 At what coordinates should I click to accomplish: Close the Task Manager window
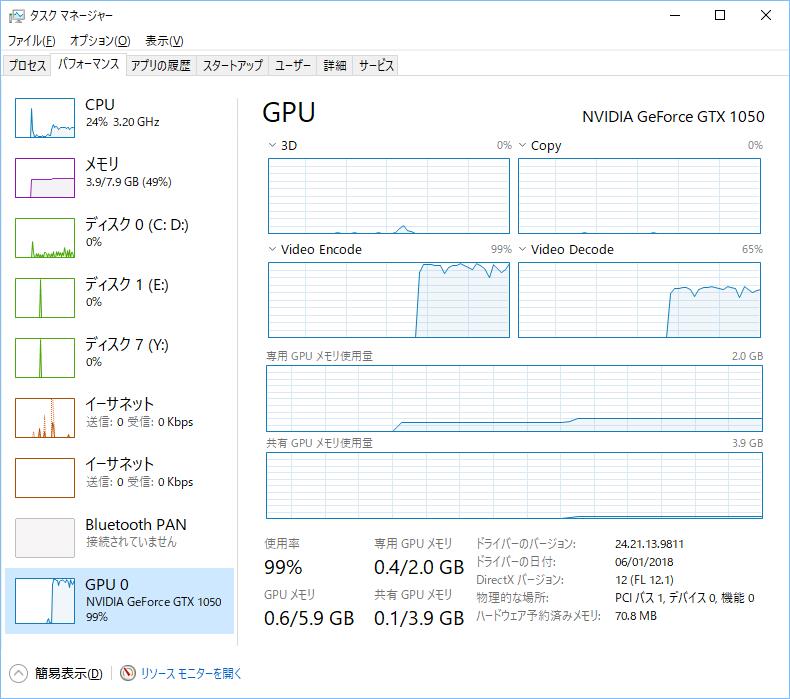click(765, 15)
